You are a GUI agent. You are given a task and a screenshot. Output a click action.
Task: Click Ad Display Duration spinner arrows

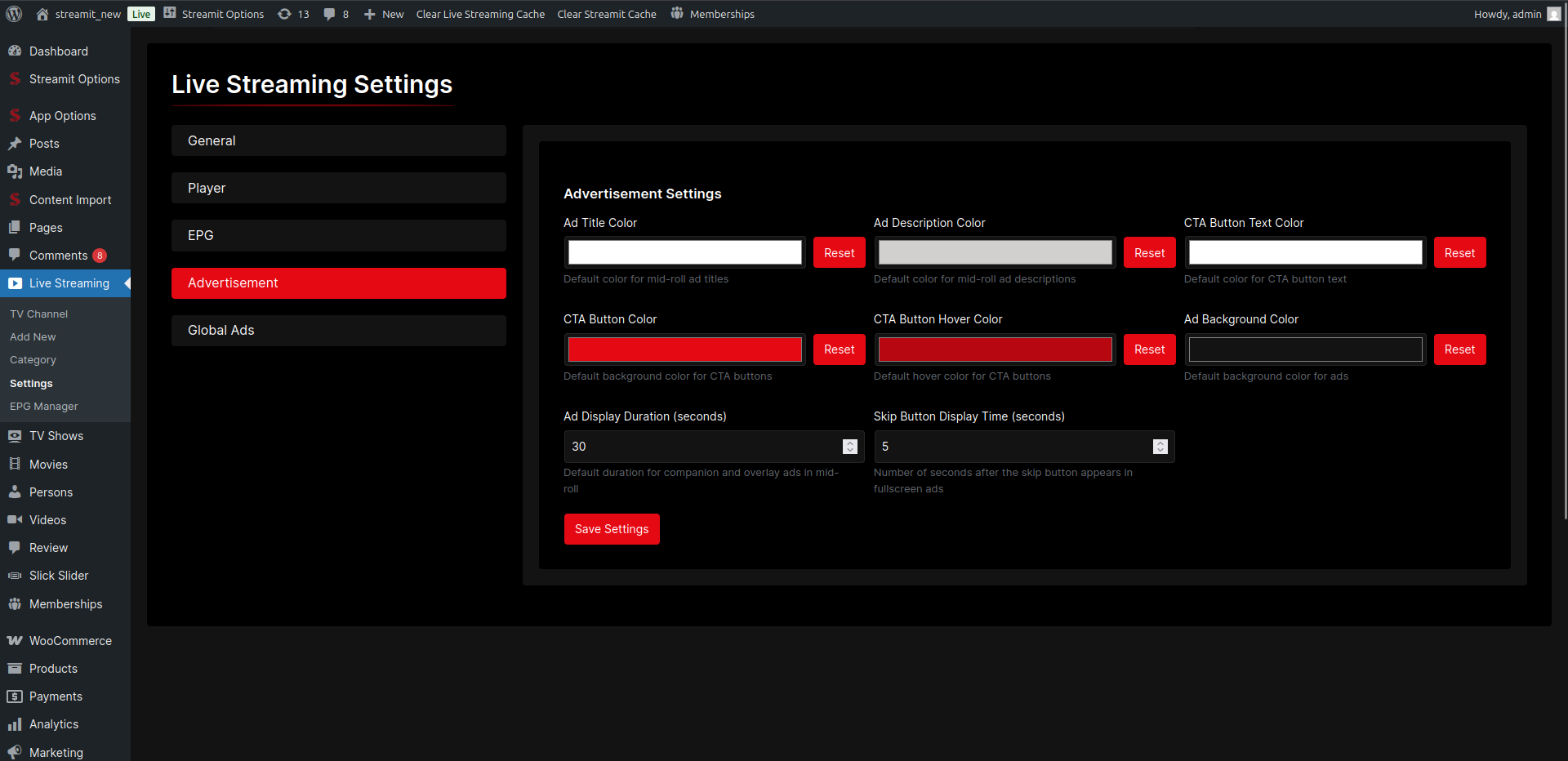pos(850,447)
